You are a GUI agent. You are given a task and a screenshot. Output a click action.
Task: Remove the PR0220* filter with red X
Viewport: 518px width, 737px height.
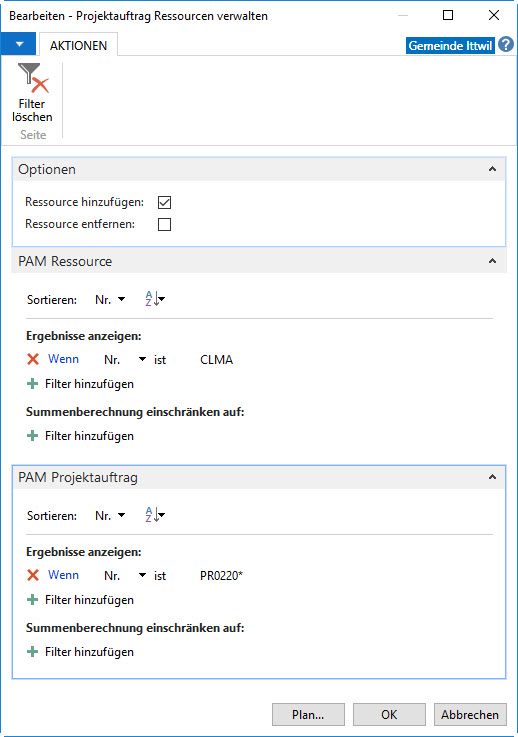pos(33,575)
